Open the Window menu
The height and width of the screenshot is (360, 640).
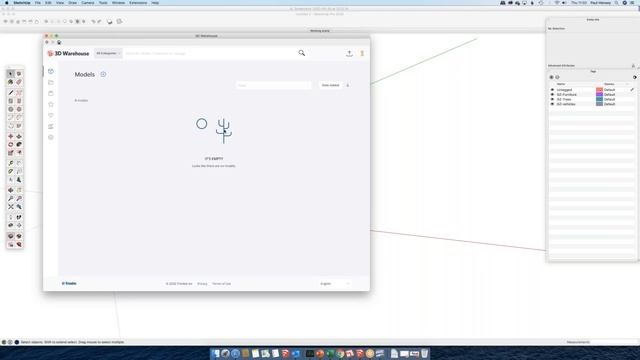[x=118, y=3]
